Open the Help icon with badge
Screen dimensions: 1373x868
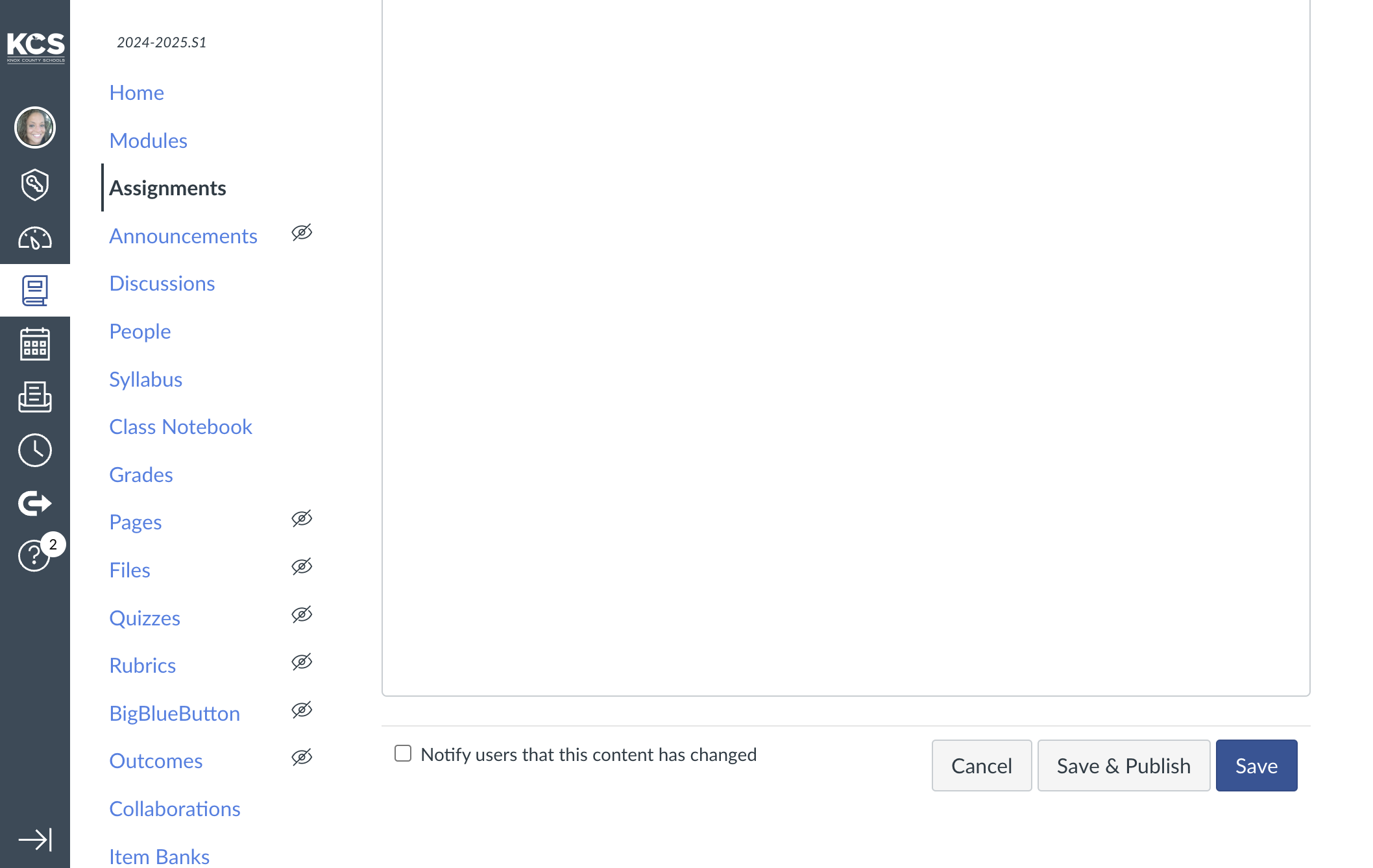tap(35, 555)
